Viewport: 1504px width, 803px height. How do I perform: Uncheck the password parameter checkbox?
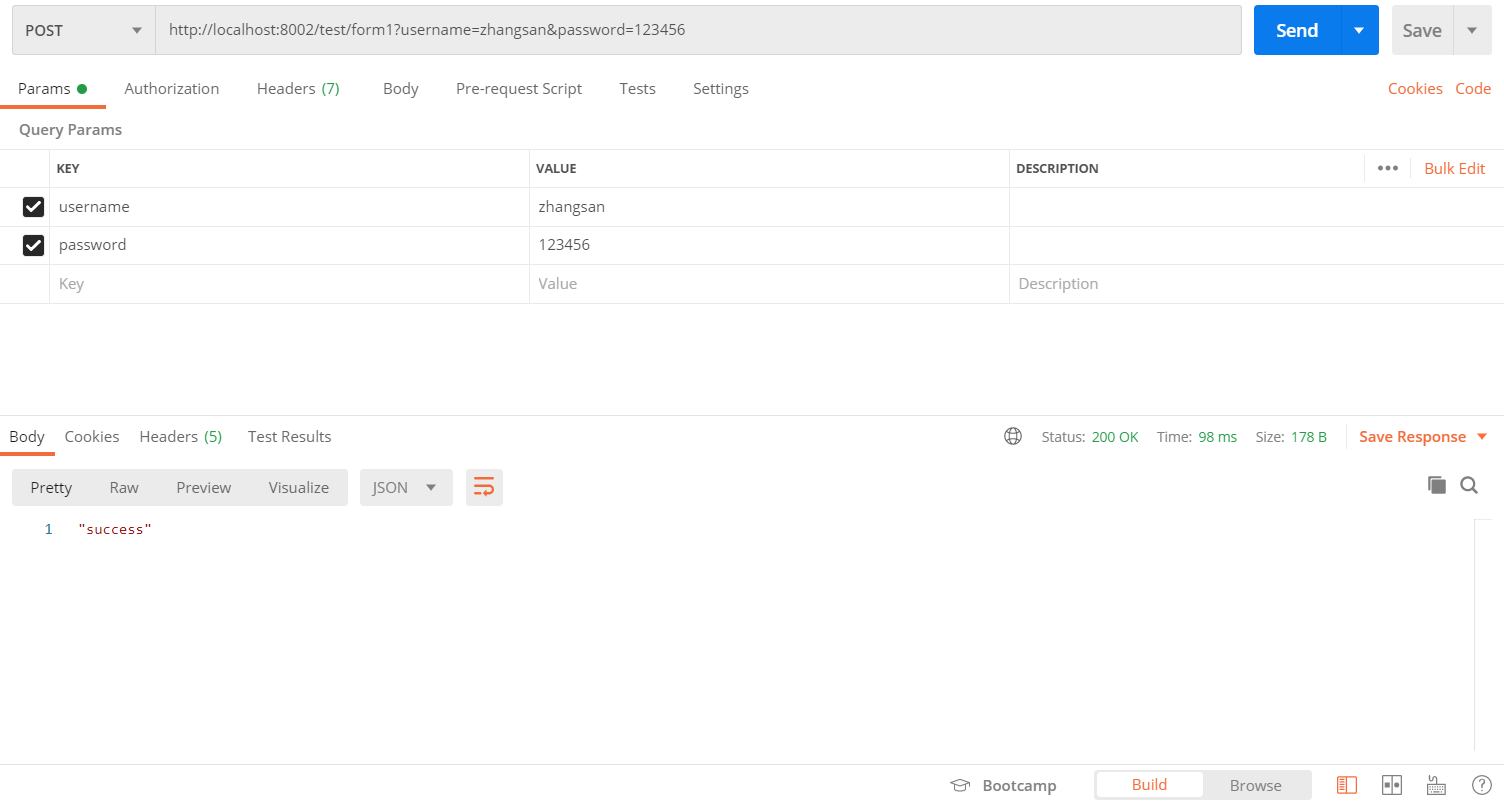point(33,245)
